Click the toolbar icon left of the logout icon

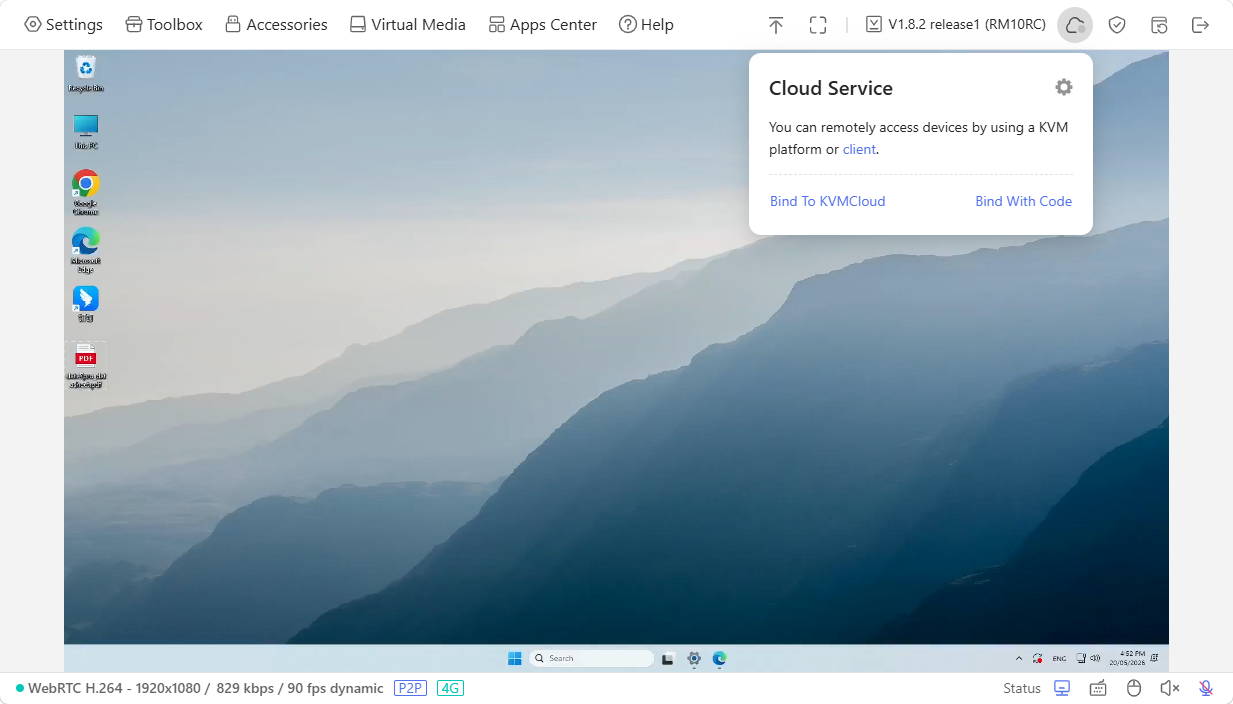(1159, 25)
